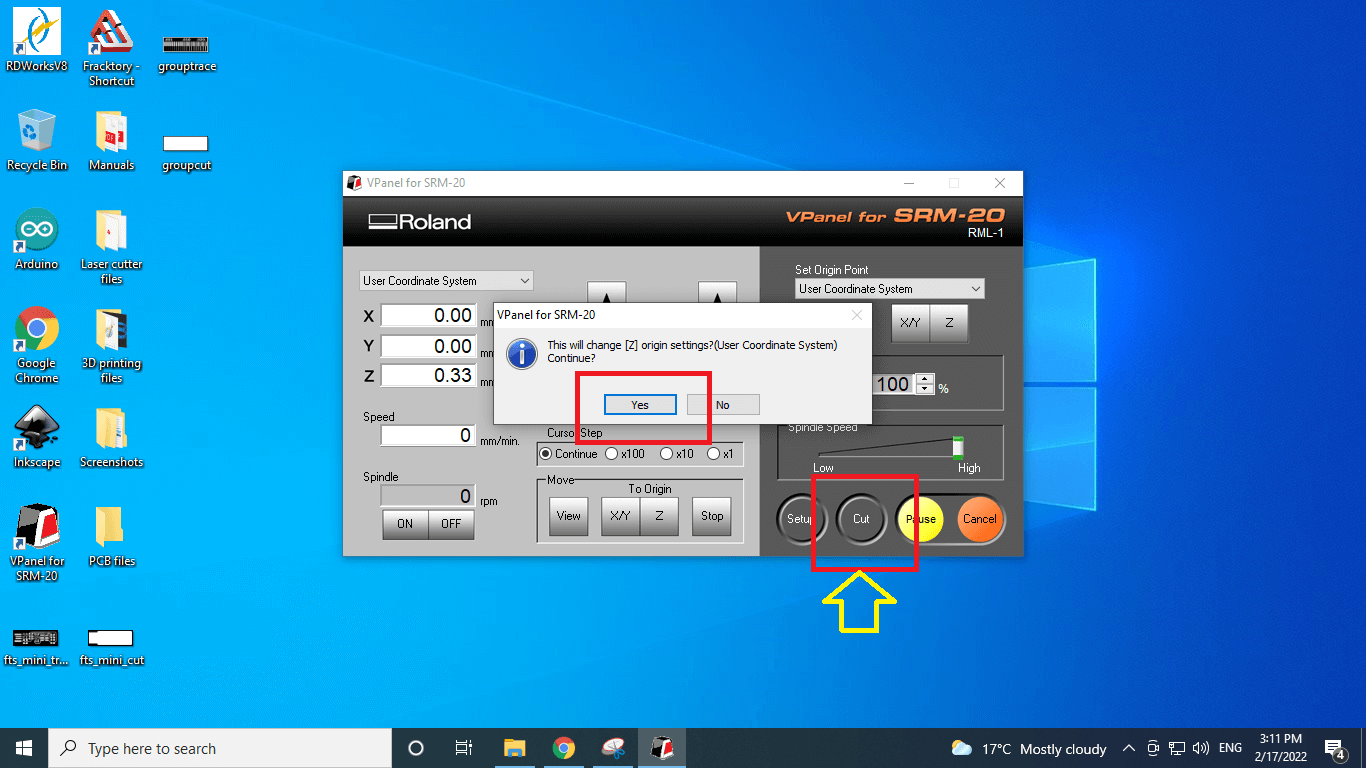Open the coordinate system dropdown above X value
The image size is (1366, 768).
[x=446, y=281]
